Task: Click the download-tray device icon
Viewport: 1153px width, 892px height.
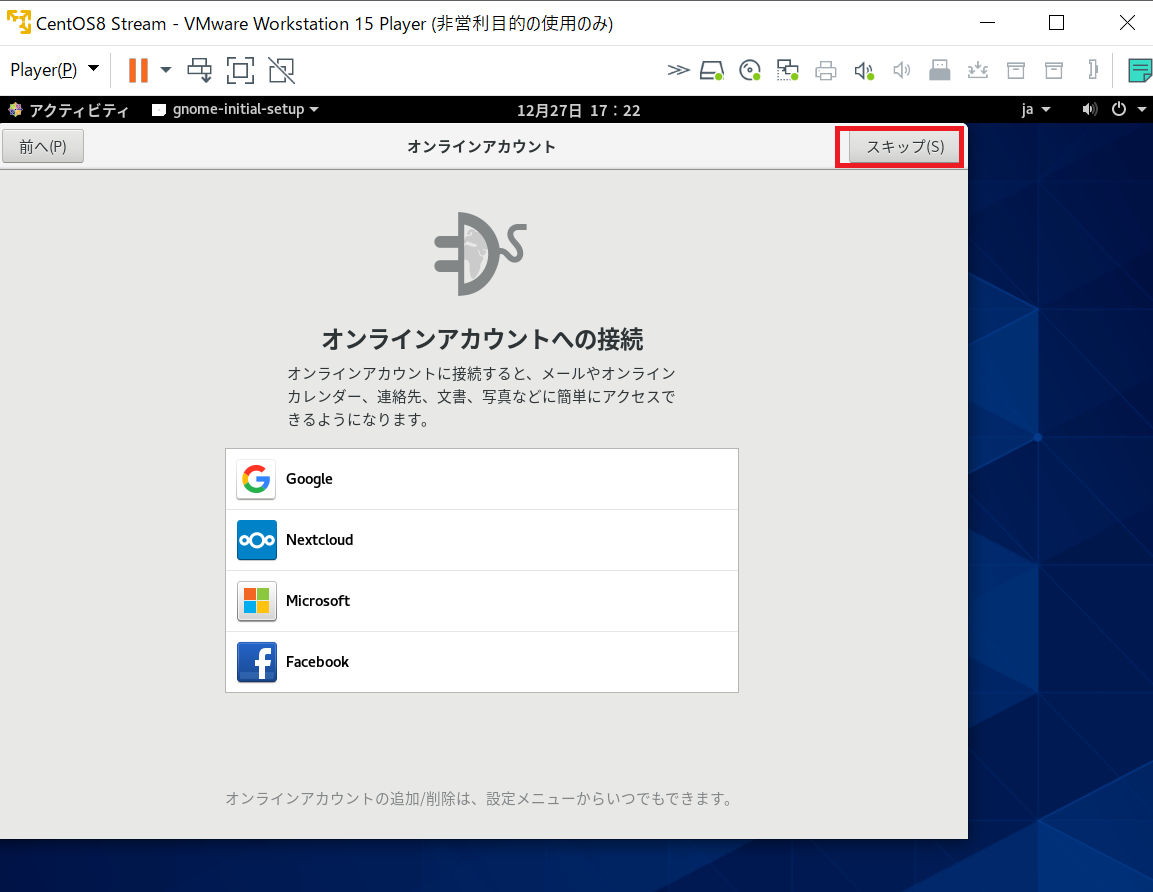Action: (978, 71)
